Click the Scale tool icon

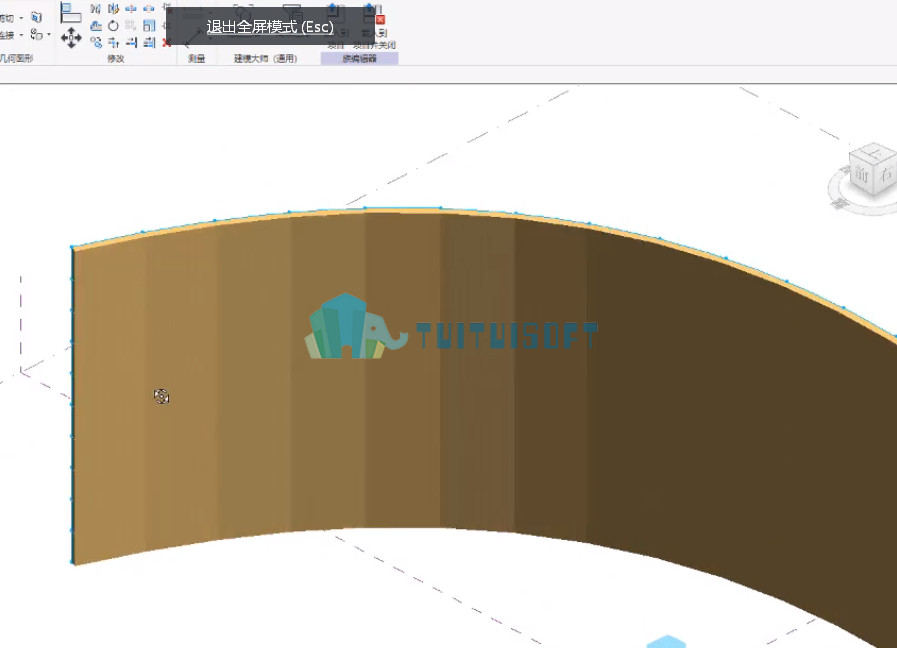pyautogui.click(x=149, y=26)
